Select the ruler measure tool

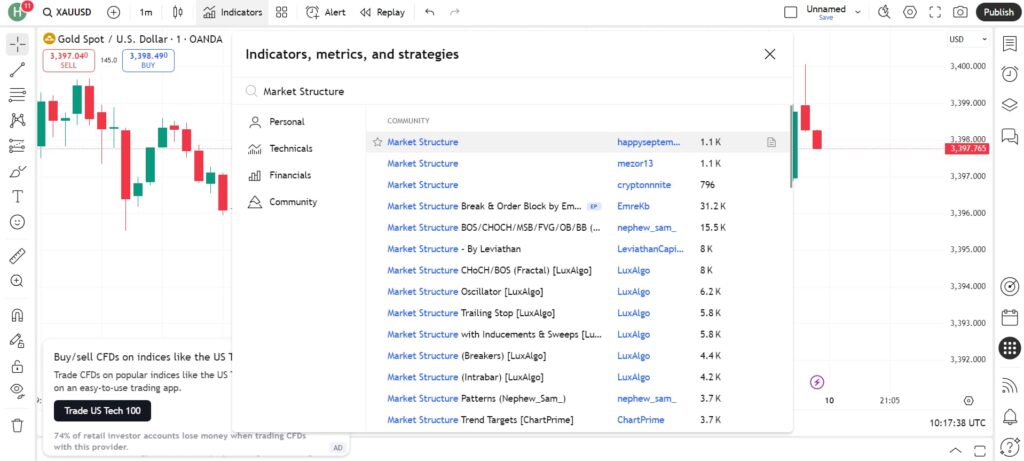pyautogui.click(x=17, y=256)
